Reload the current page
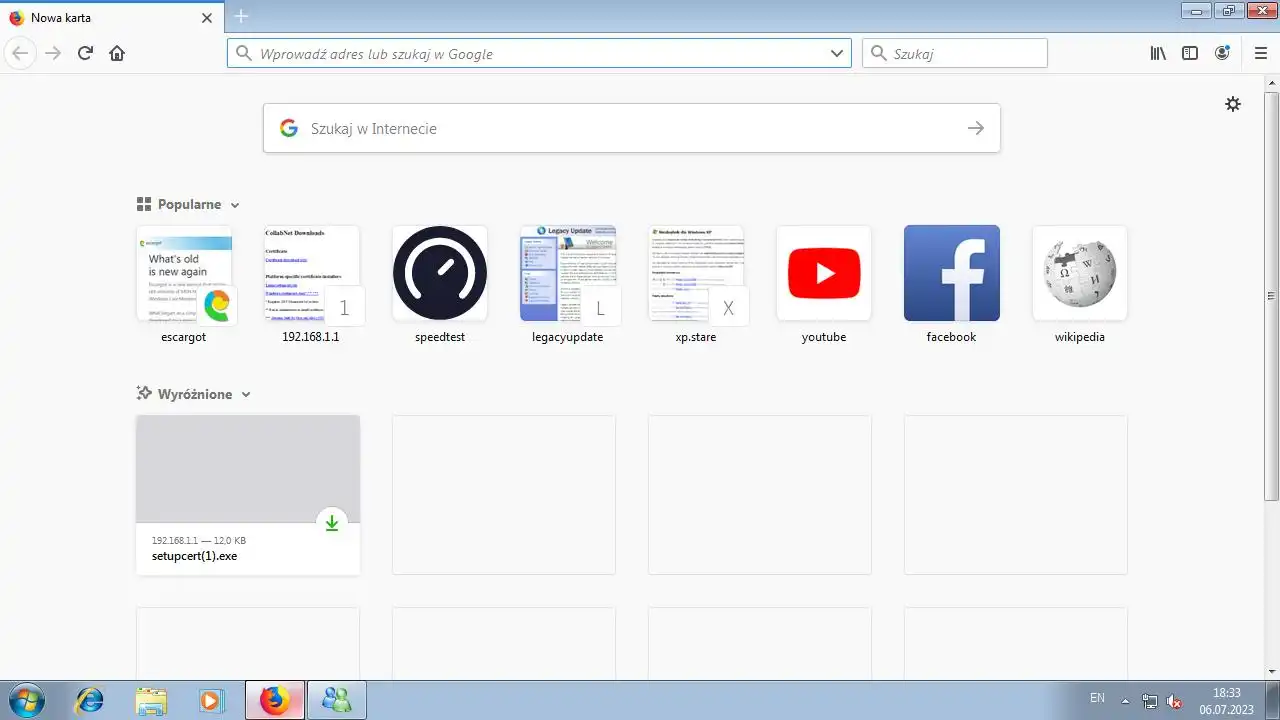This screenshot has width=1280, height=720. [x=85, y=53]
